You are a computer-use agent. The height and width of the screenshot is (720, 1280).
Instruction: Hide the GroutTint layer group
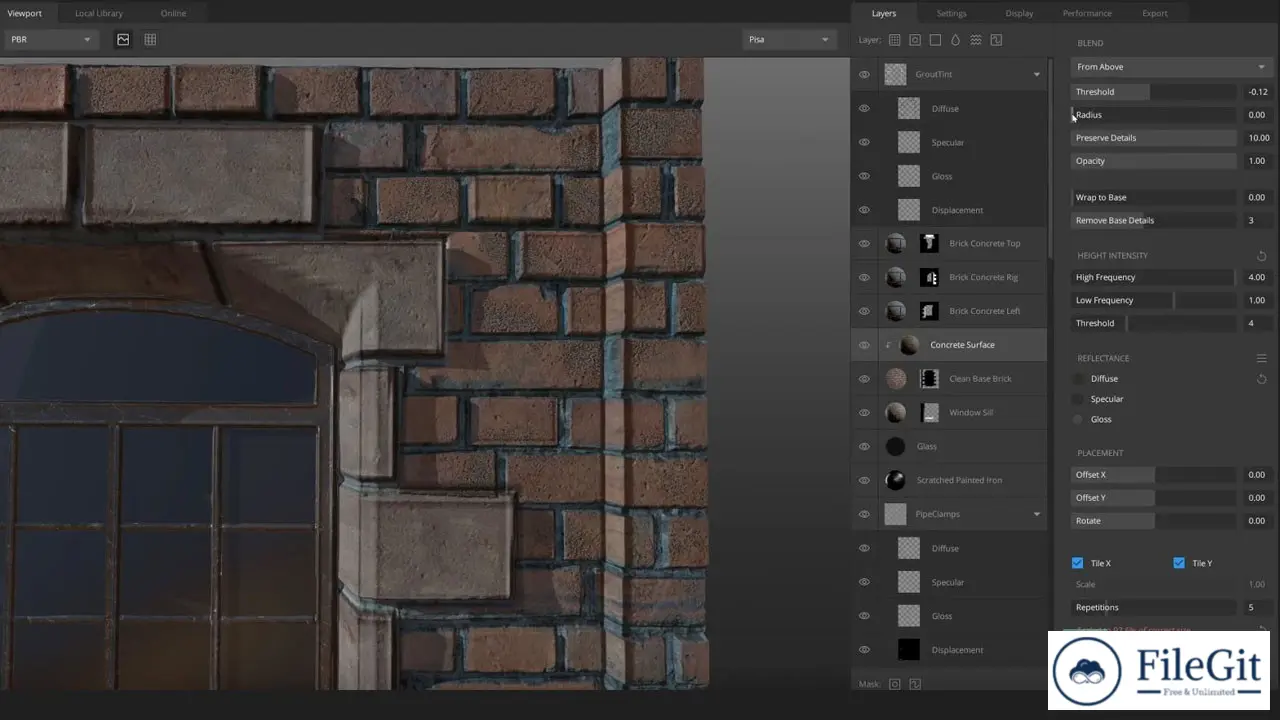pyautogui.click(x=864, y=74)
